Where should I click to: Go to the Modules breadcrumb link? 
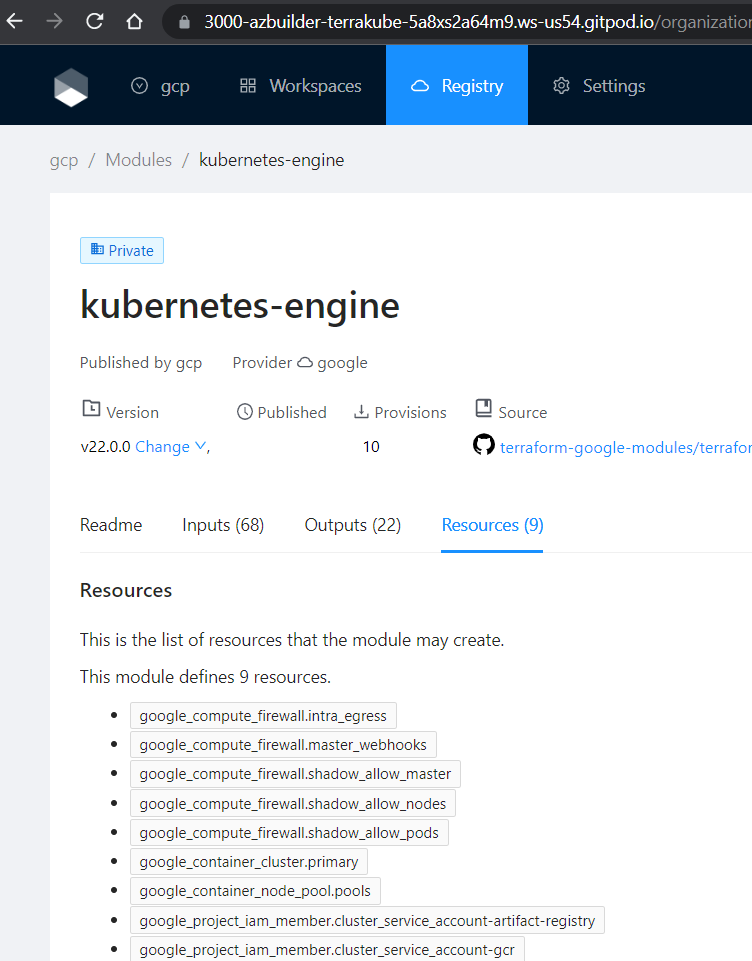pos(139,160)
